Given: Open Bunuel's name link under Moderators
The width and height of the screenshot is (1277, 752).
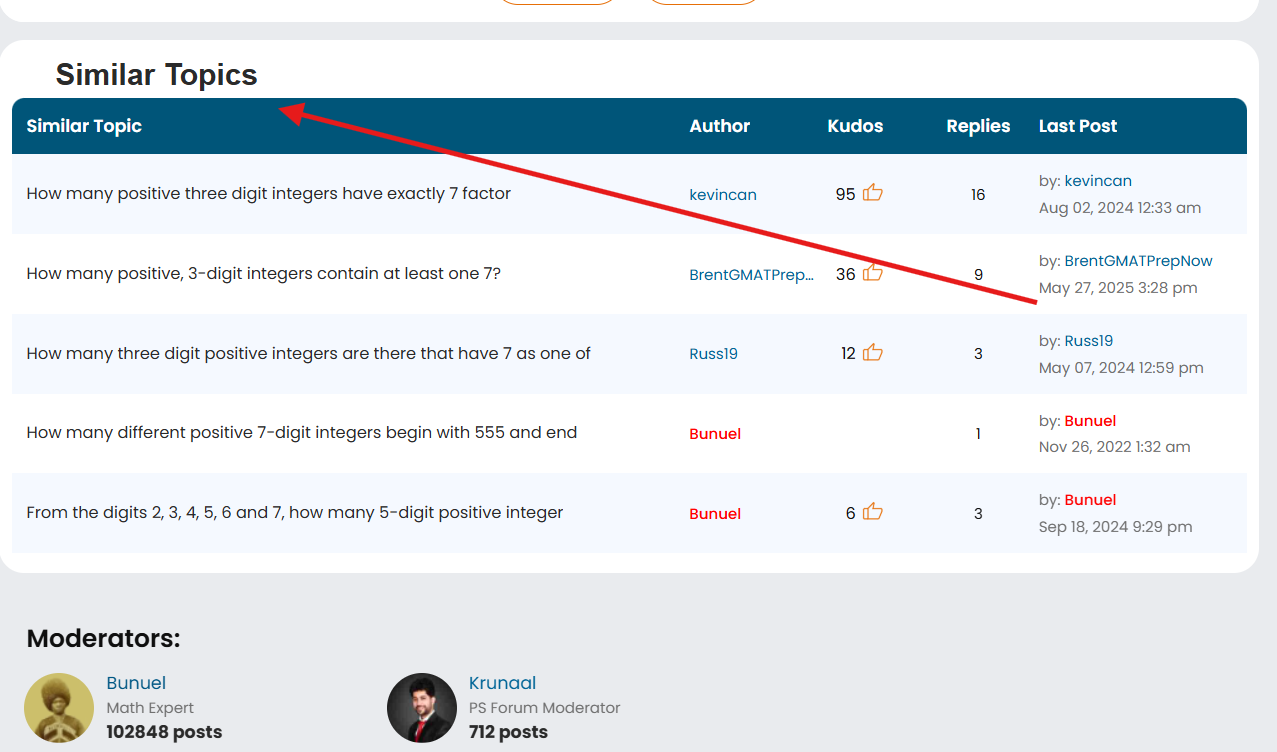Looking at the screenshot, I should [136, 683].
